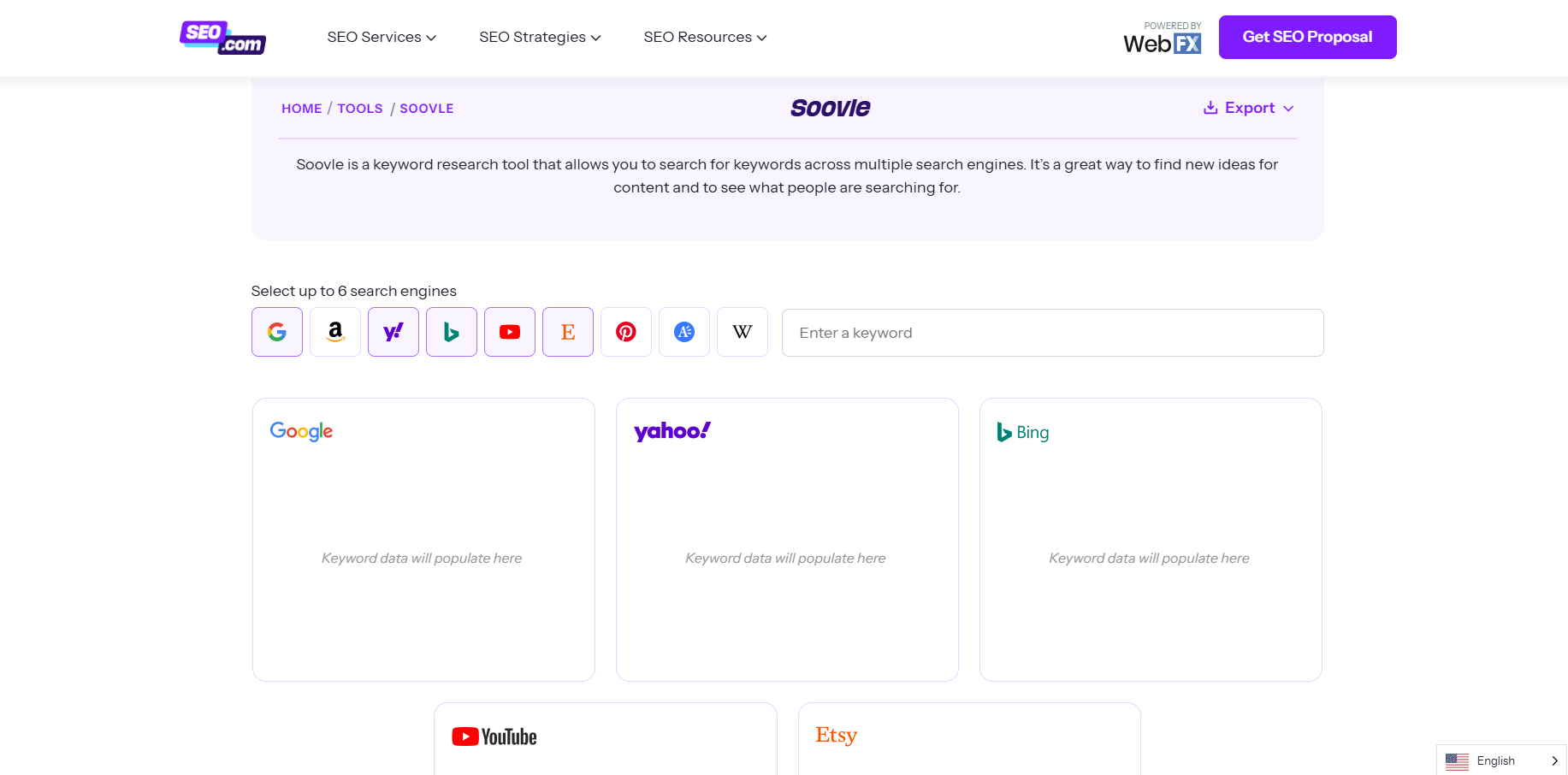Toggle the YouTube search engine button
The image size is (1568, 775).
(510, 332)
